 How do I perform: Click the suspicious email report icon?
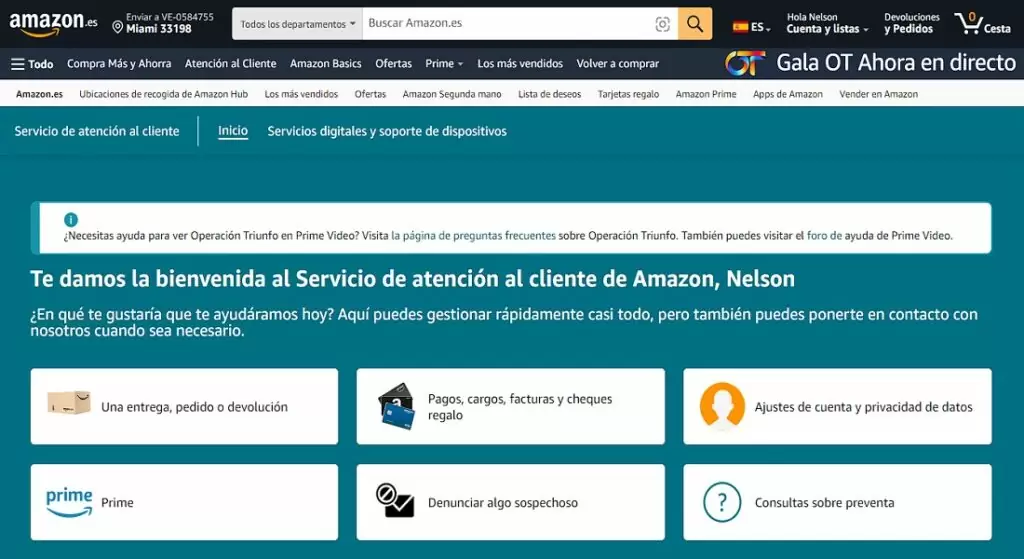395,501
